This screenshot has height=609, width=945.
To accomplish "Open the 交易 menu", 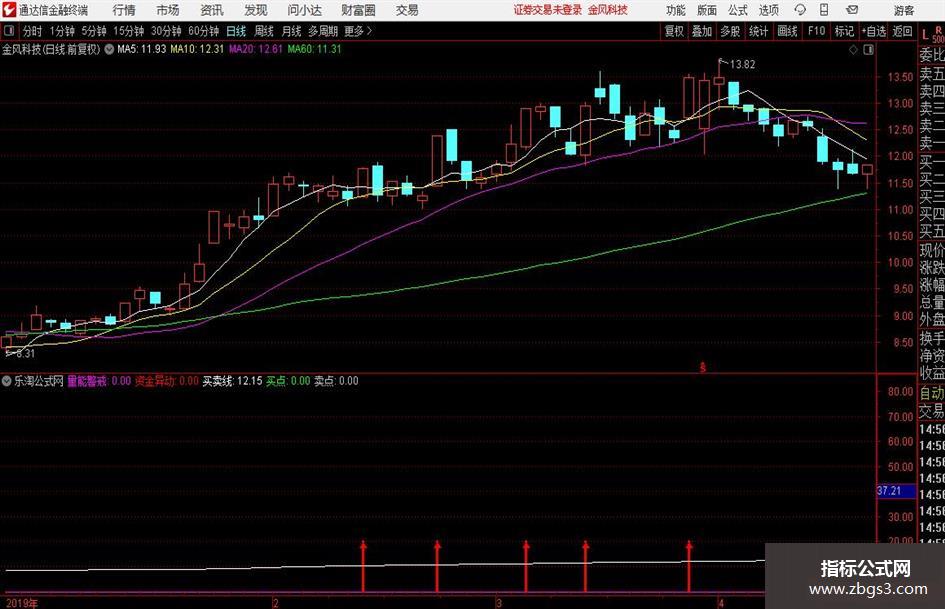I will click(407, 10).
